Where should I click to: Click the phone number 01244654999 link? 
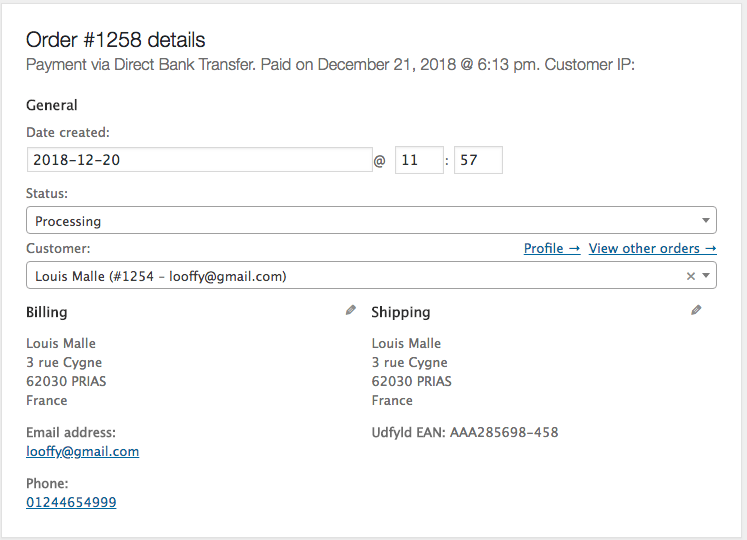point(71,502)
